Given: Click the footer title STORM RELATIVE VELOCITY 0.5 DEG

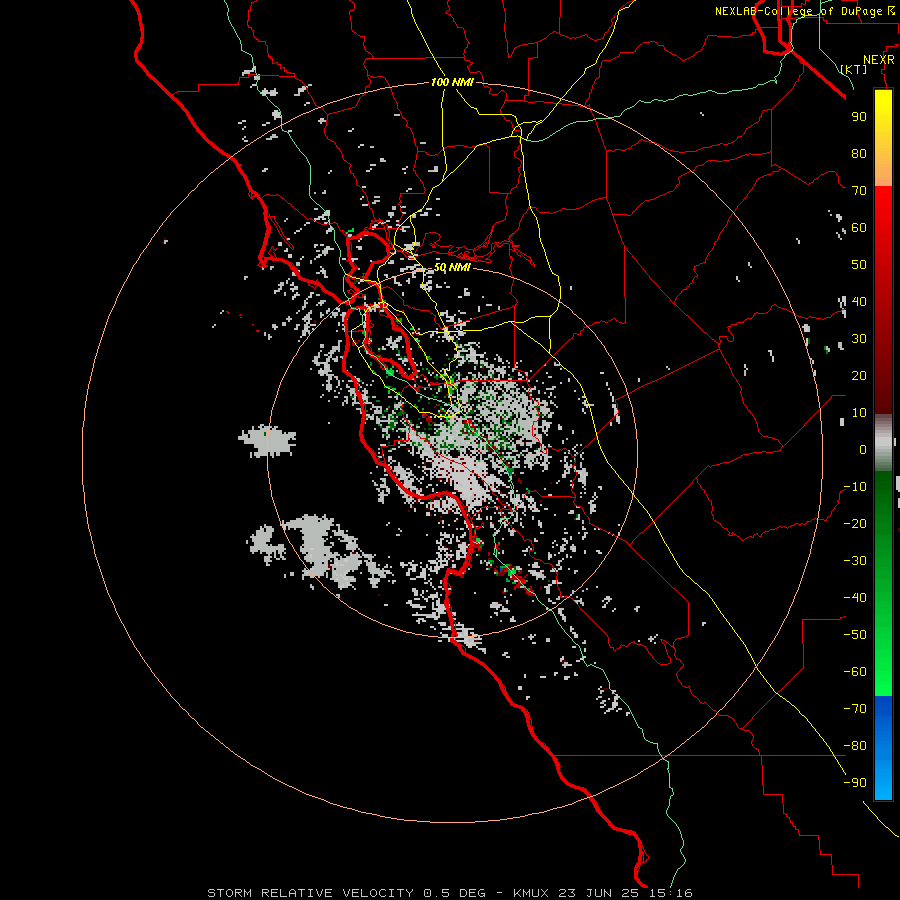Looking at the screenshot, I should [x=346, y=893].
